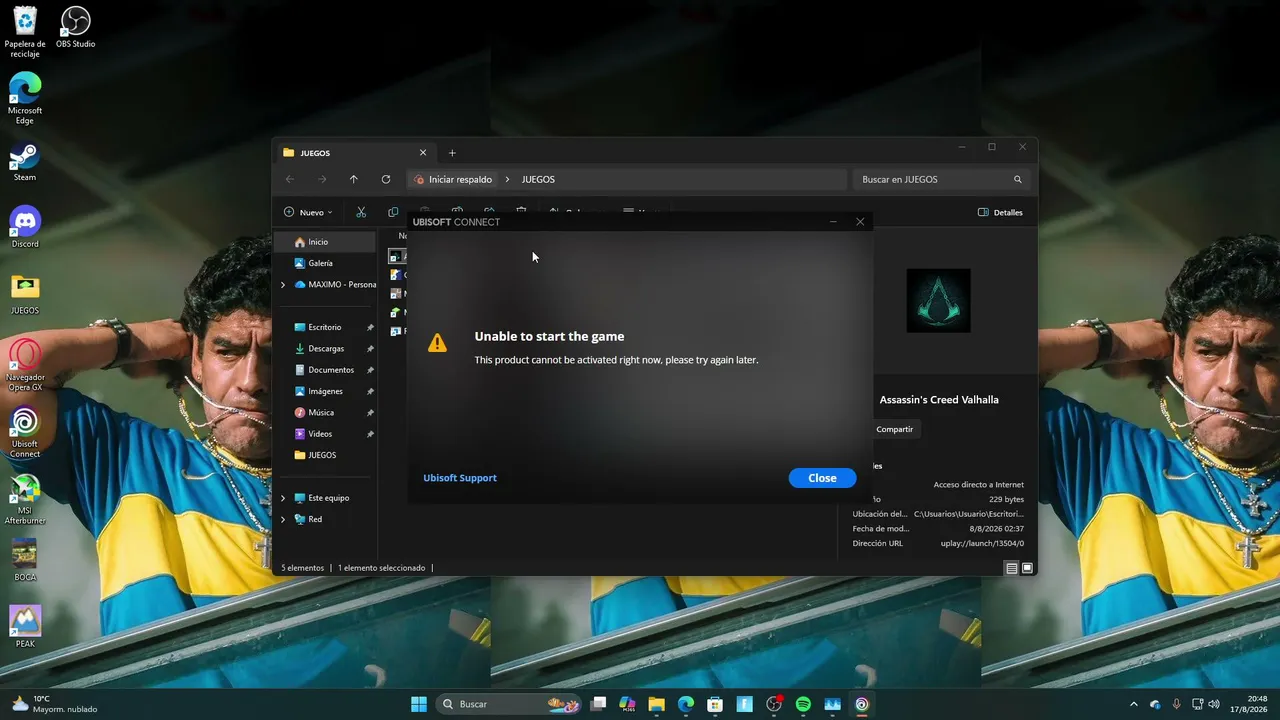The image size is (1280, 720).
Task: Click Iniciar respaldo in the address bar
Action: (x=460, y=180)
